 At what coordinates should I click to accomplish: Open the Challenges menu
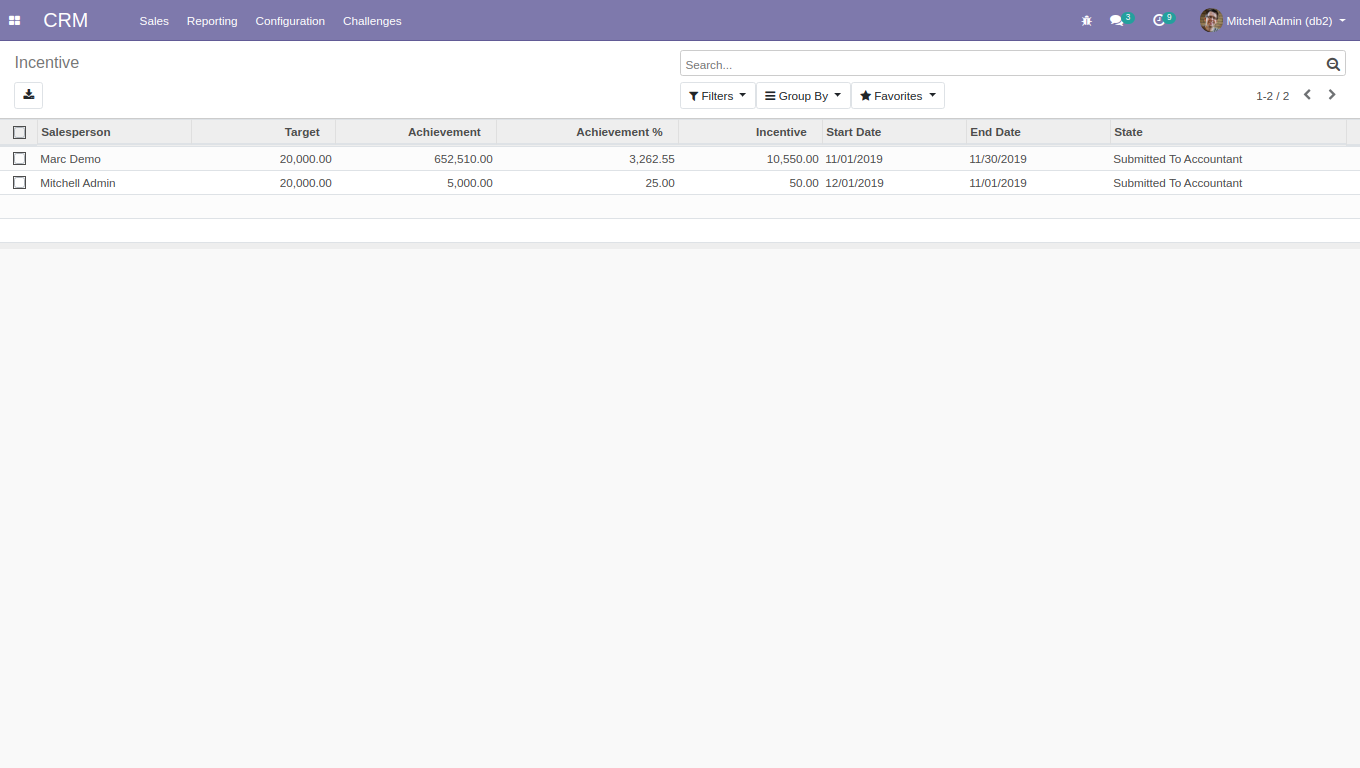(x=372, y=21)
